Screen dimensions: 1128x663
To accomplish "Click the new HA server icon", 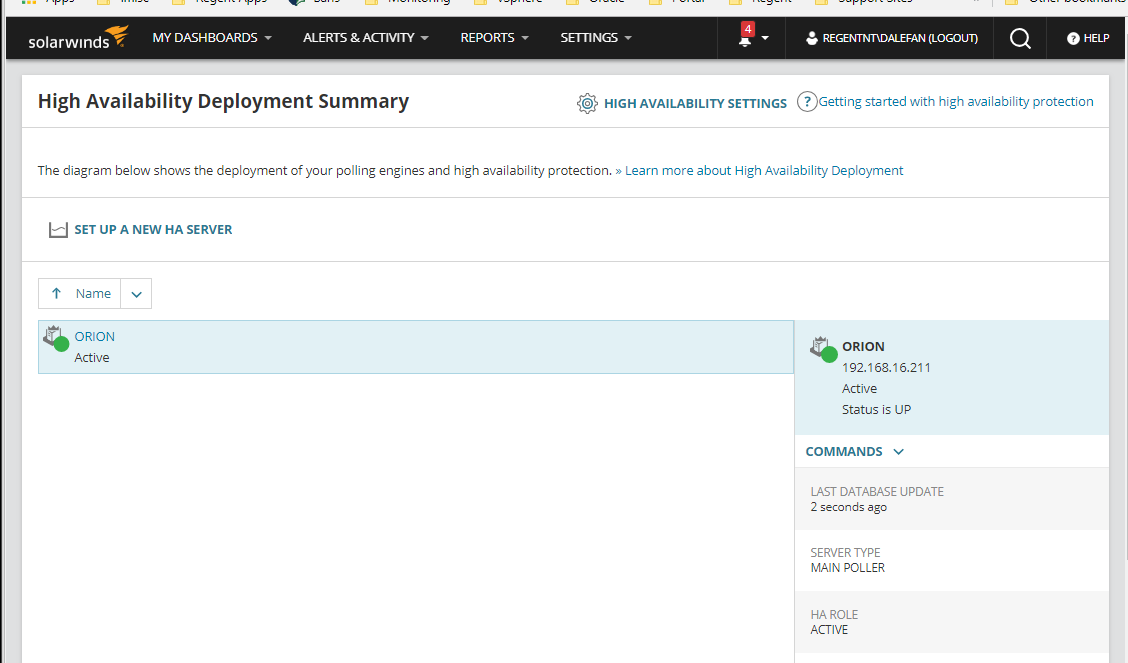I will click(x=58, y=229).
